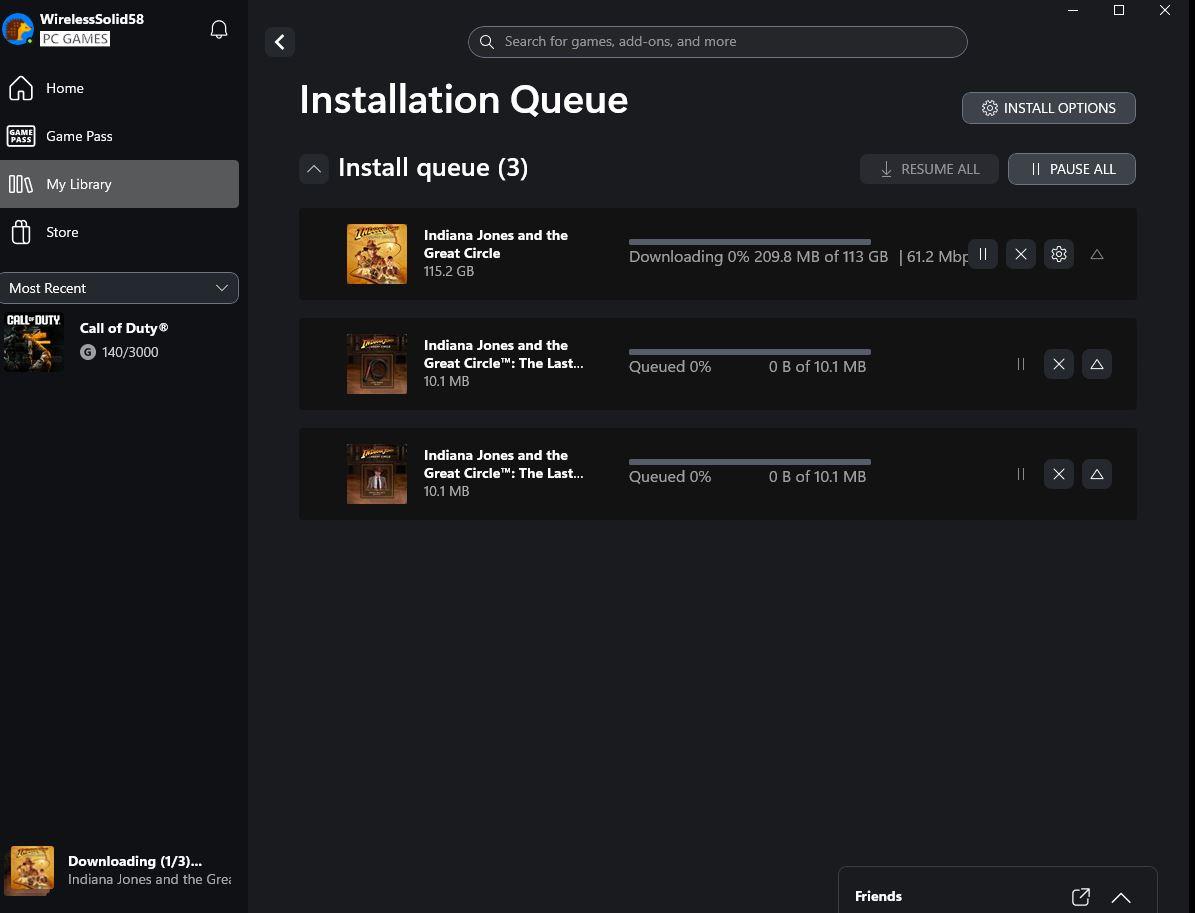Open the Most Recent sort dropdown

120,288
